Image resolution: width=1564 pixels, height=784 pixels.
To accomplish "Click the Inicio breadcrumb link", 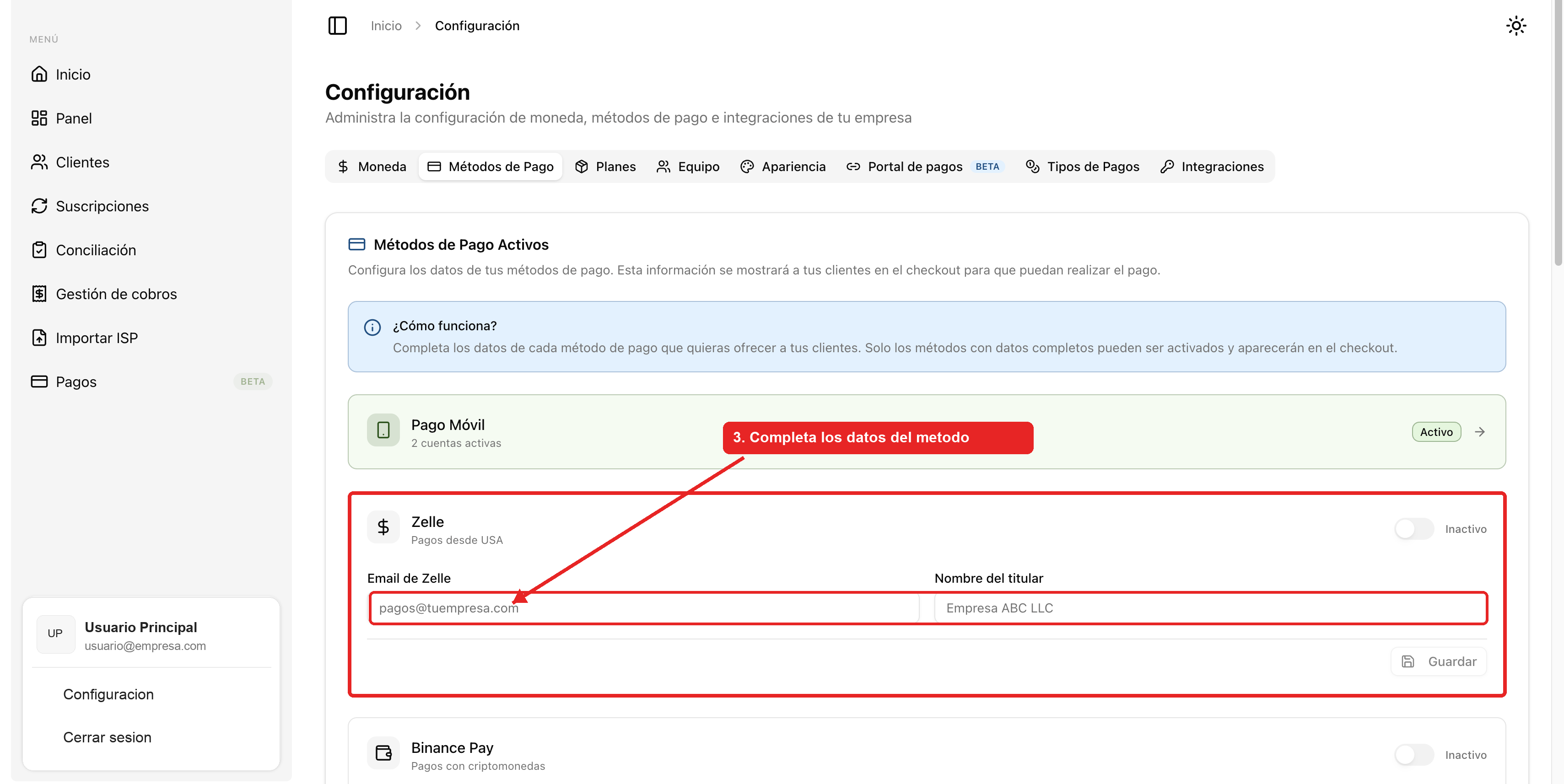I will [x=386, y=26].
